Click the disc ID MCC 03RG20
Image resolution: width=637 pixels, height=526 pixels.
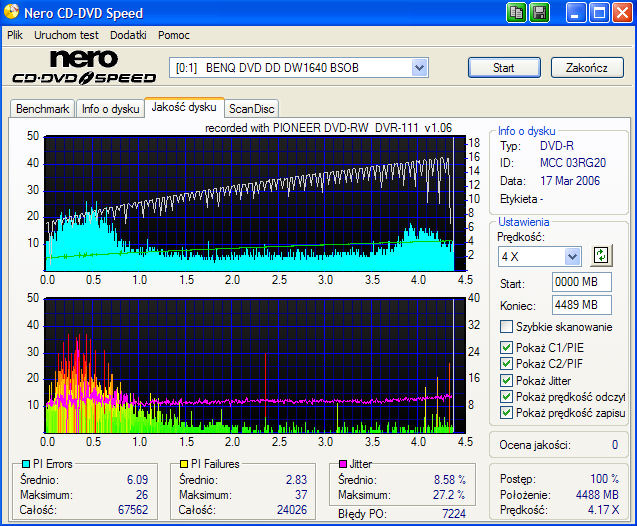572,163
